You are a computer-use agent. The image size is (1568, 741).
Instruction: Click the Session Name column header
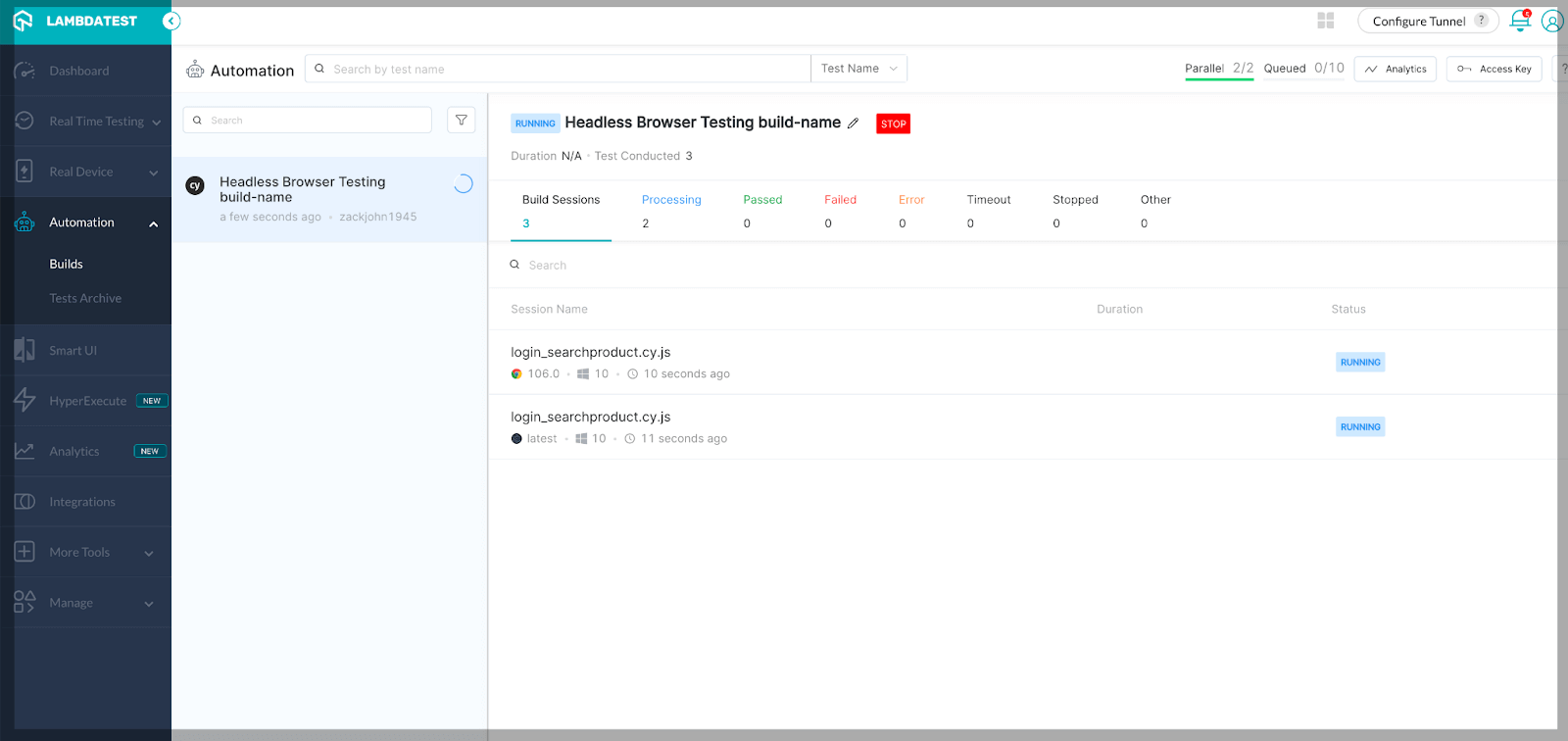(549, 309)
